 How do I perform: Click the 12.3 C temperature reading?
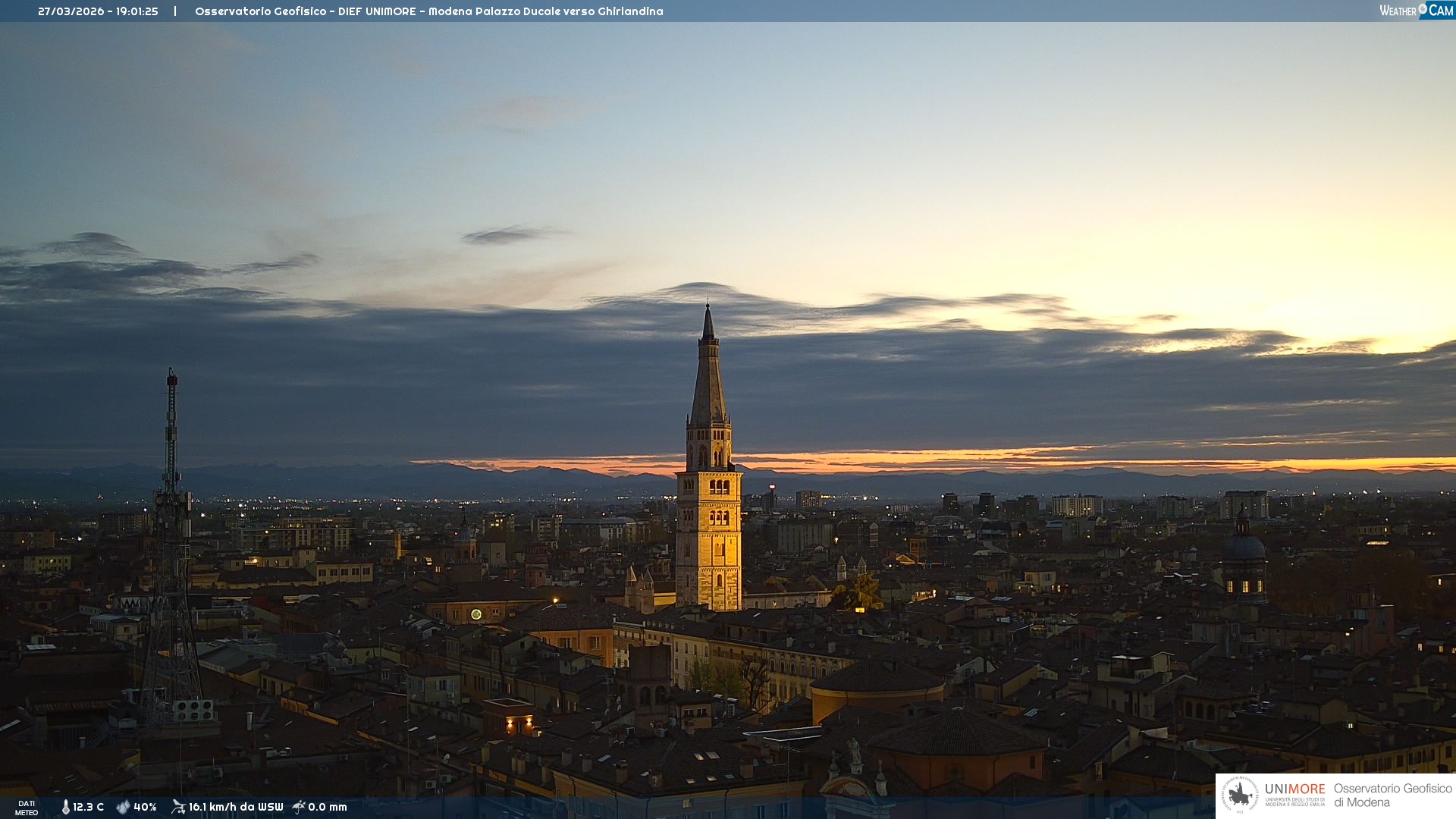89,807
